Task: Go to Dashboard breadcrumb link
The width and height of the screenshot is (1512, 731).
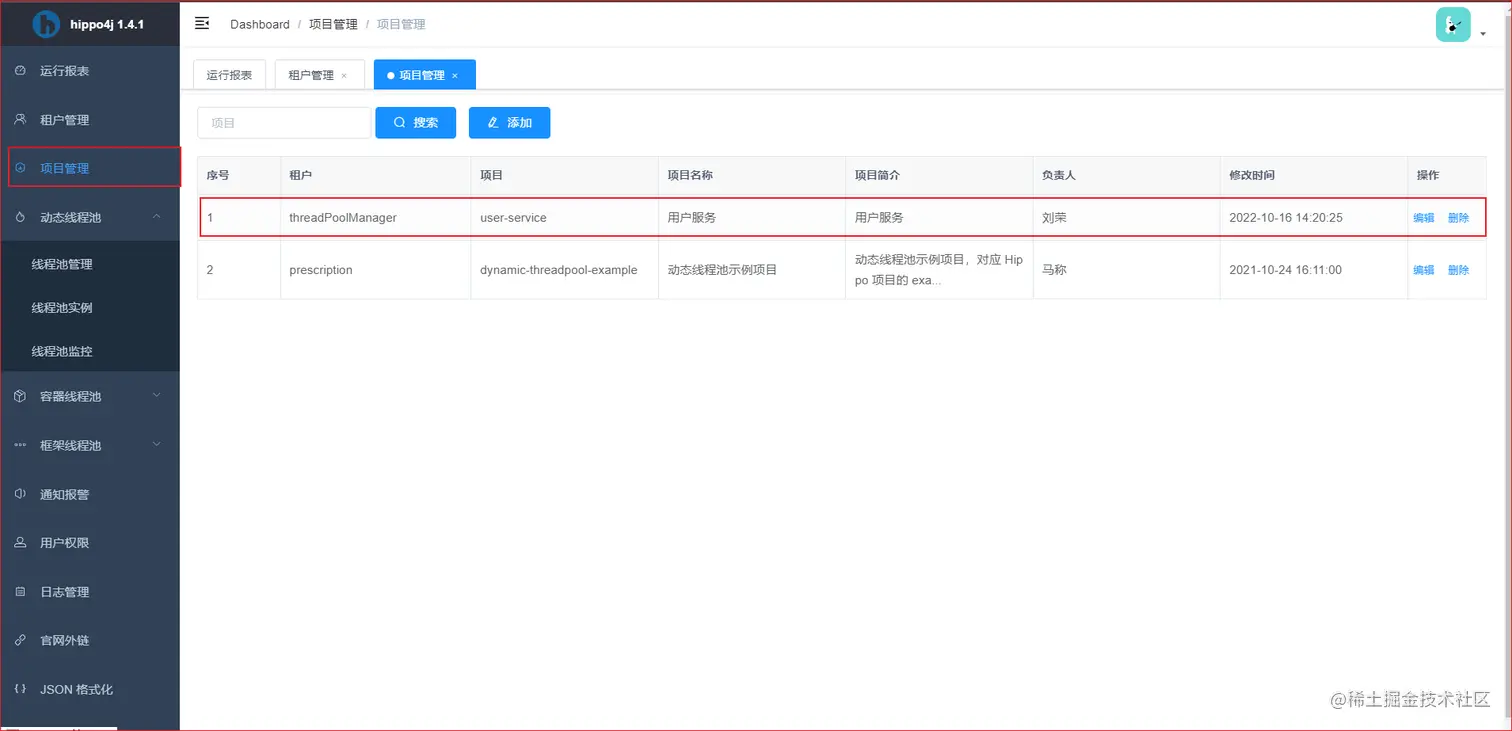Action: pos(260,24)
